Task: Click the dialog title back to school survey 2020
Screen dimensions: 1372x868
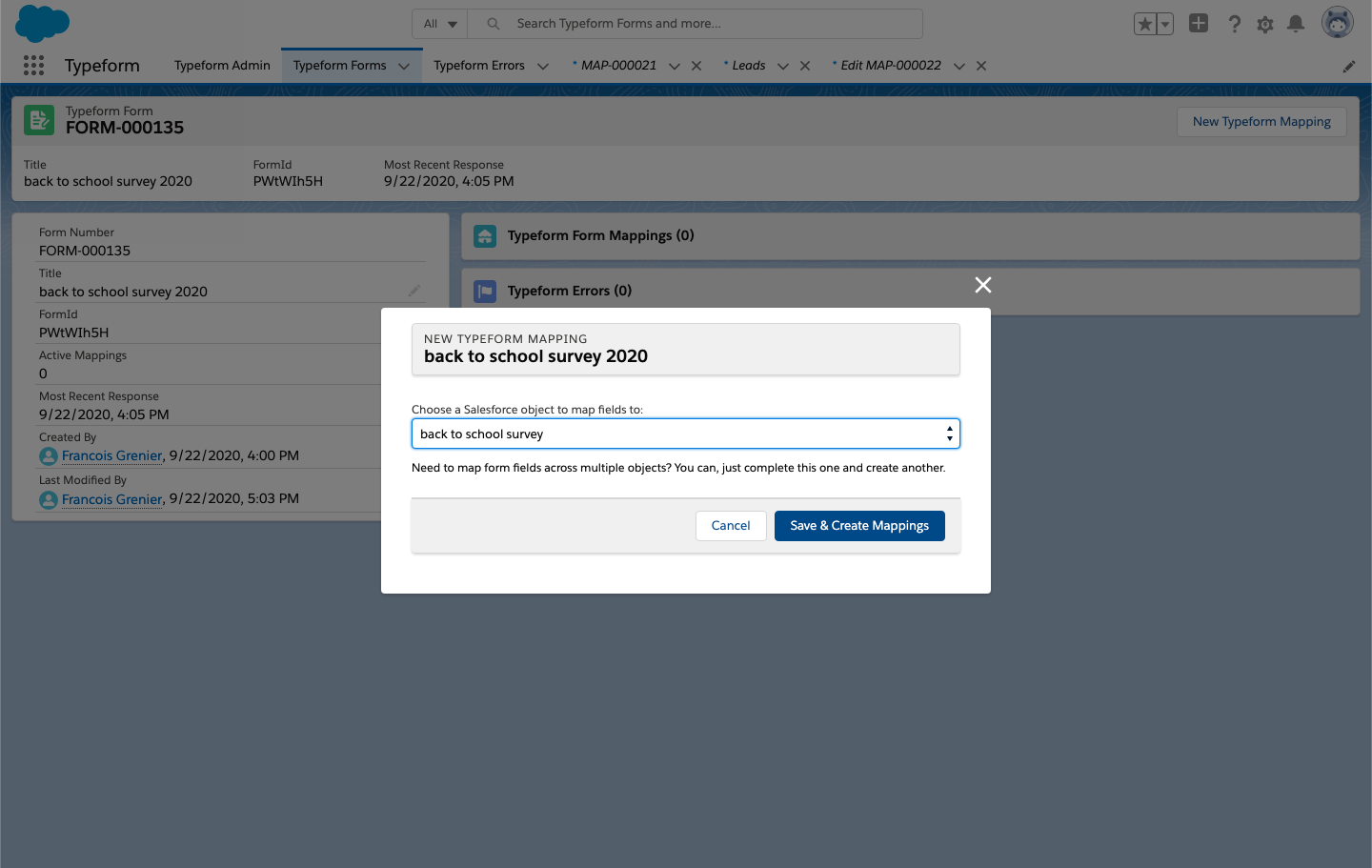Action: [x=535, y=356]
